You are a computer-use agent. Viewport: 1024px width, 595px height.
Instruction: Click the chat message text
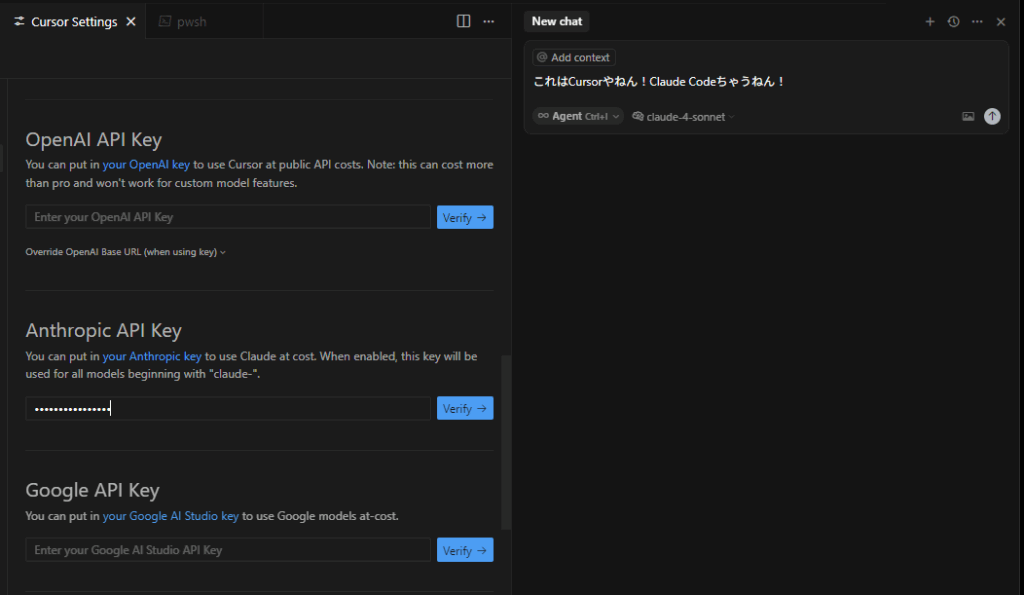[x=659, y=82]
